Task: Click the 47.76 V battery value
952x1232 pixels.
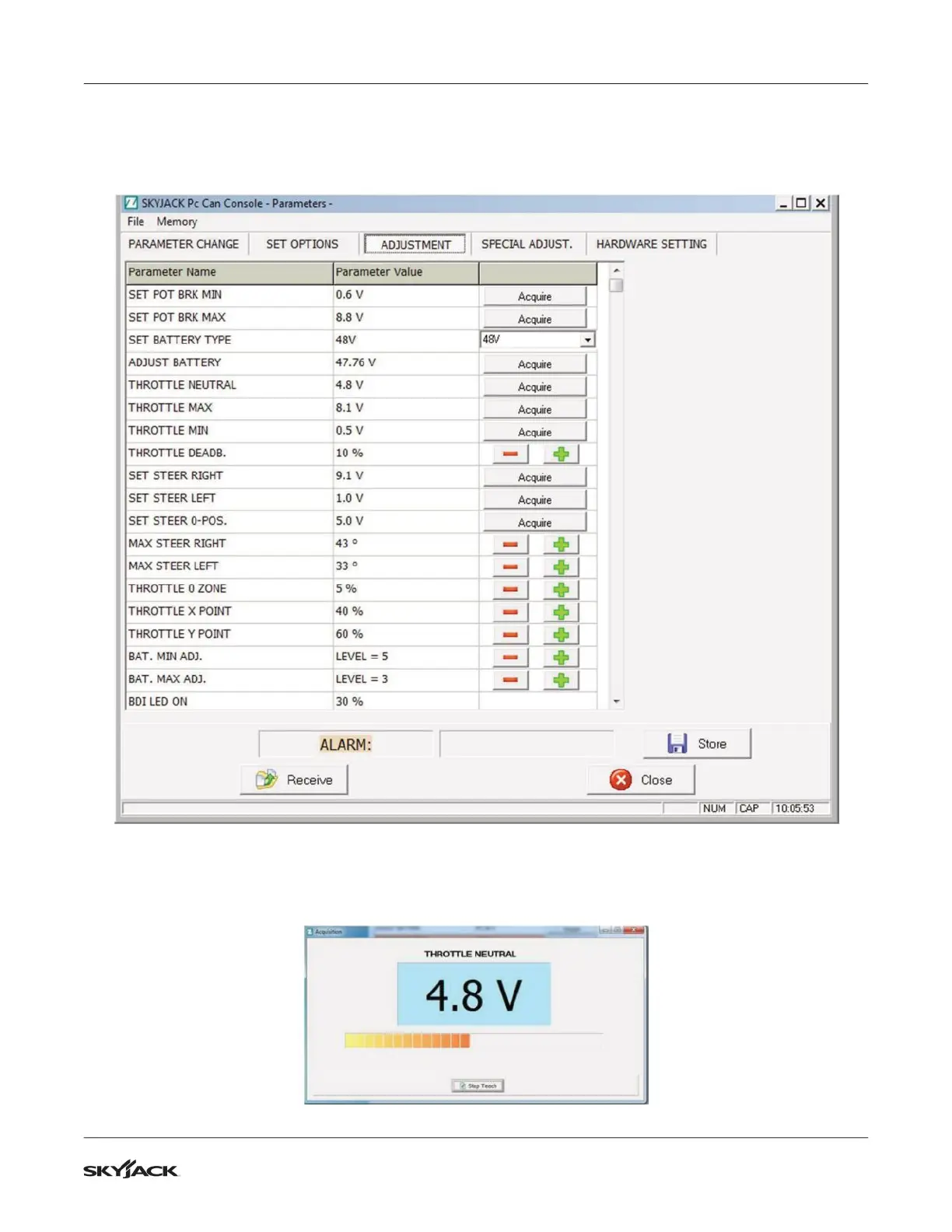Action: coord(355,362)
